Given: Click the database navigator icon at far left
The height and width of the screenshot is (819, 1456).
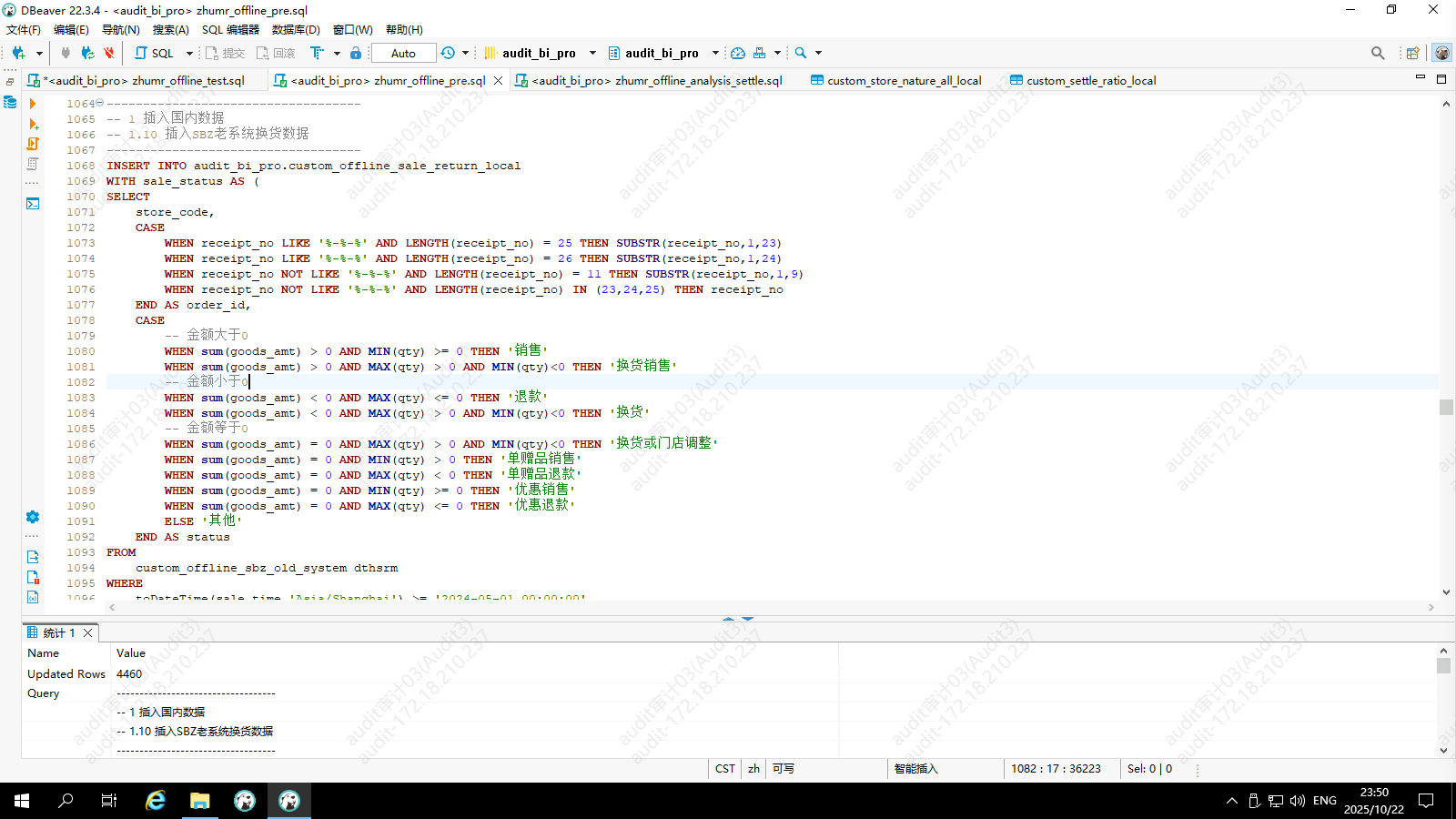Looking at the screenshot, I should [10, 102].
